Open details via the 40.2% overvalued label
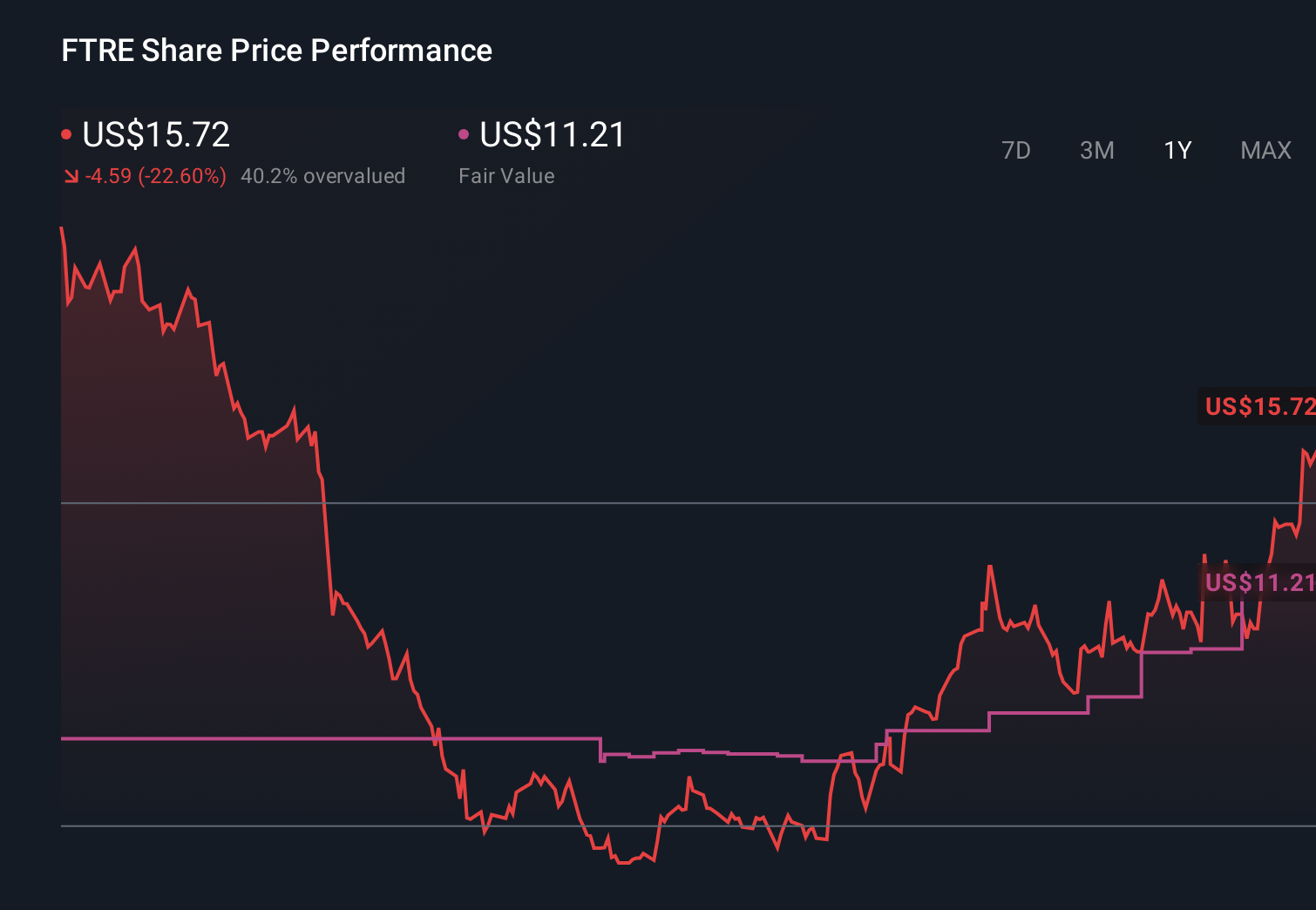Image resolution: width=1316 pixels, height=910 pixels. click(x=323, y=175)
